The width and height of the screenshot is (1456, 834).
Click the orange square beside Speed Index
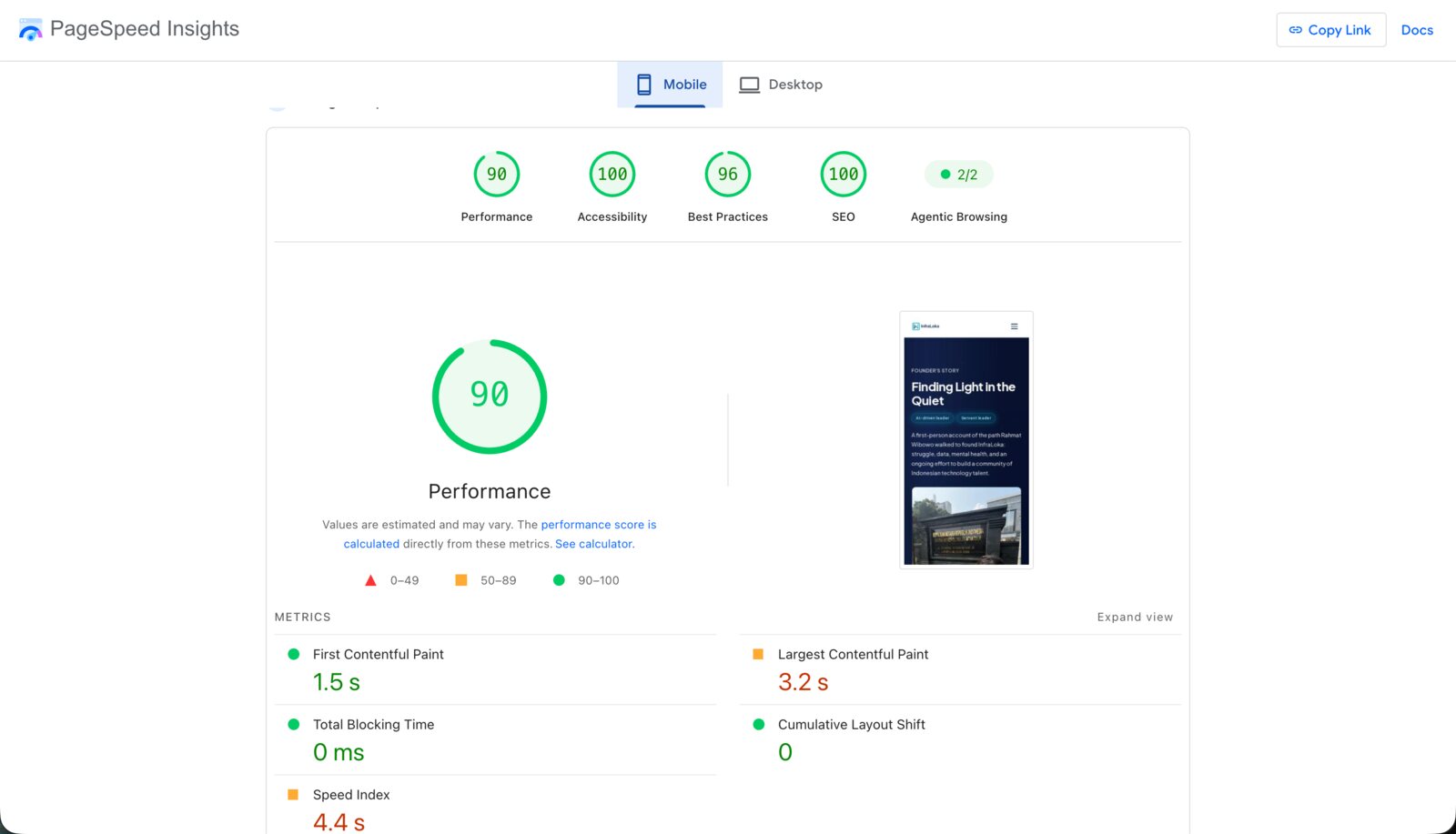coord(293,794)
